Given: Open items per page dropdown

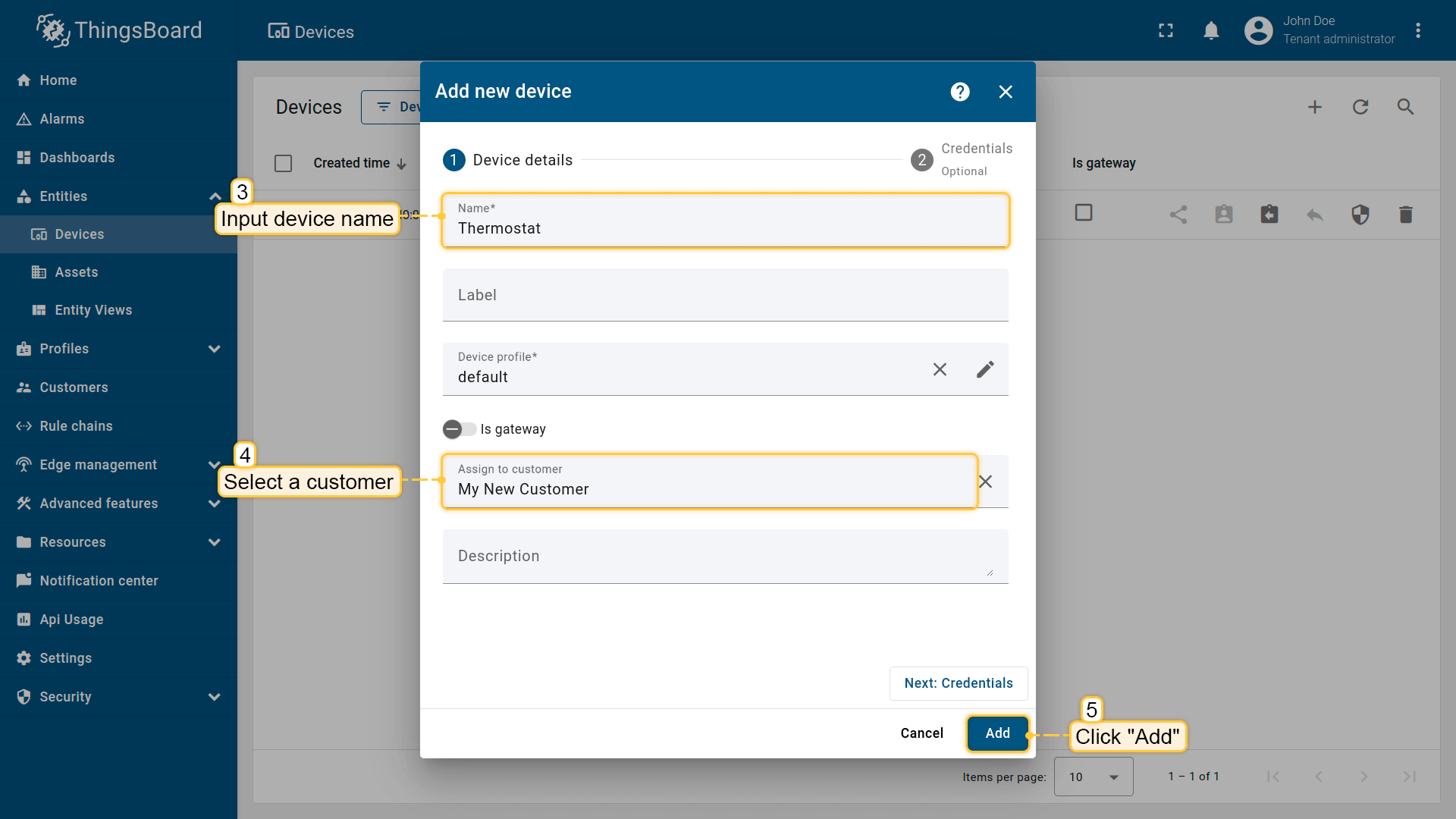Looking at the screenshot, I should (x=1094, y=777).
